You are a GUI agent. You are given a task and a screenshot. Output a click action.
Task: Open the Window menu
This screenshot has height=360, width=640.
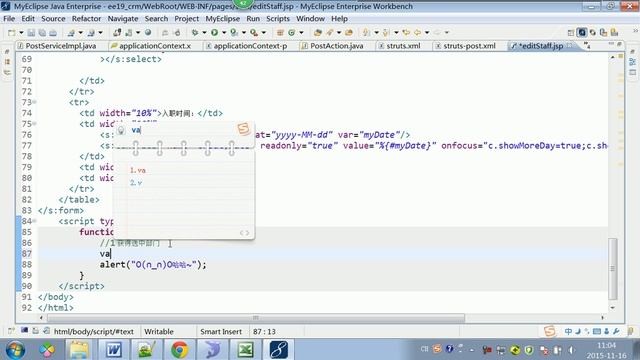[310, 19]
